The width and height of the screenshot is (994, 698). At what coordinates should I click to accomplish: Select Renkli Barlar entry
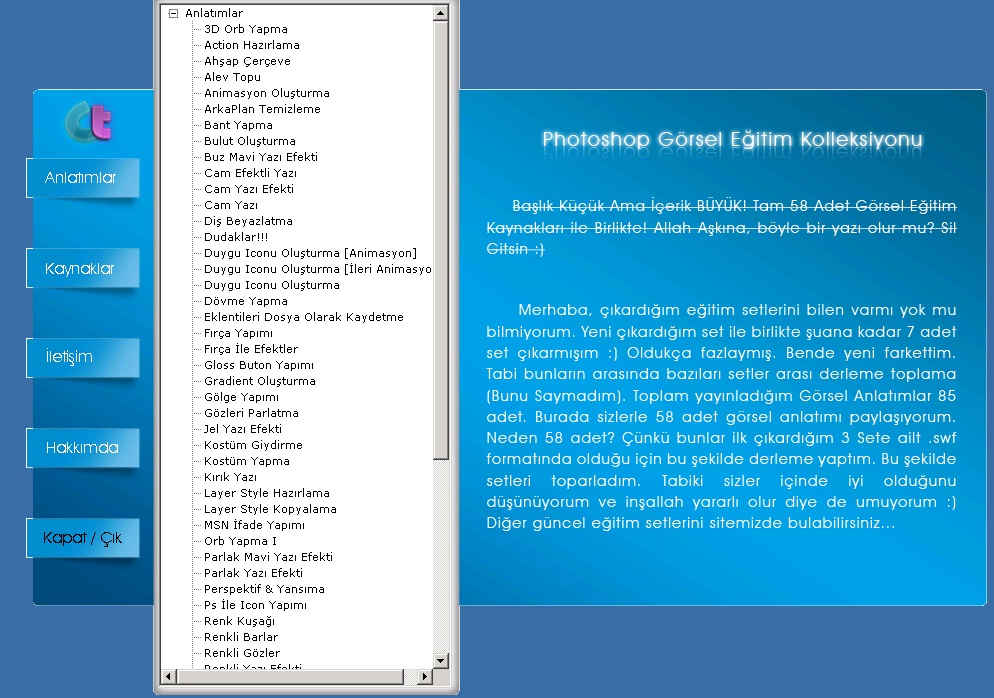(241, 637)
